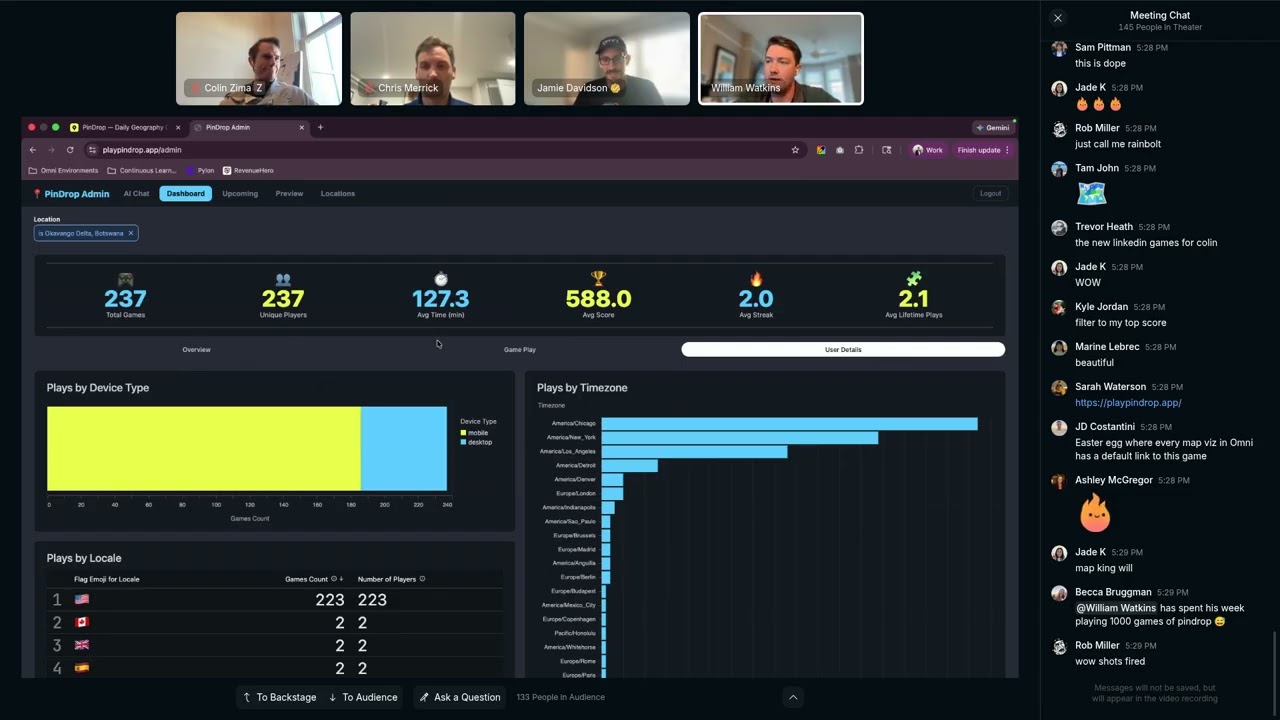Show info for Number of Players column
Screen dimensions: 1280x720
point(422,579)
